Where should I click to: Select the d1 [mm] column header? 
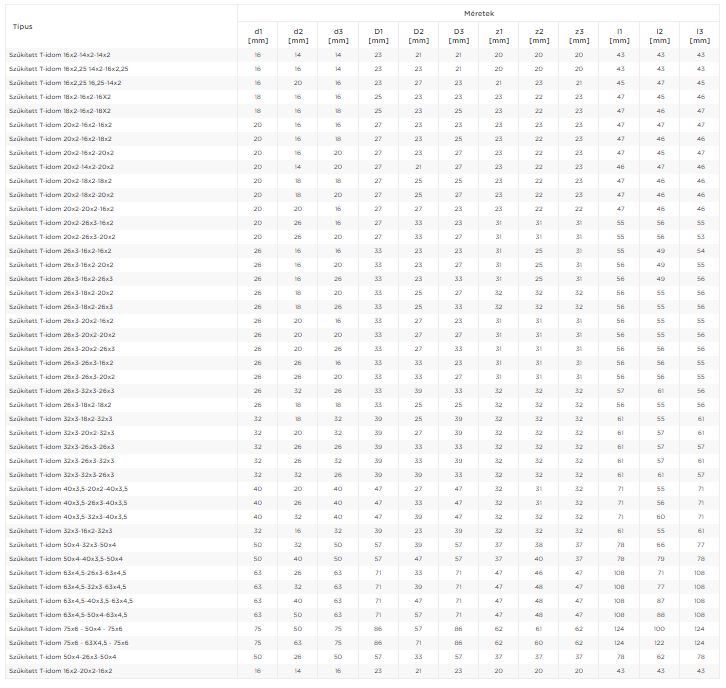tap(258, 36)
